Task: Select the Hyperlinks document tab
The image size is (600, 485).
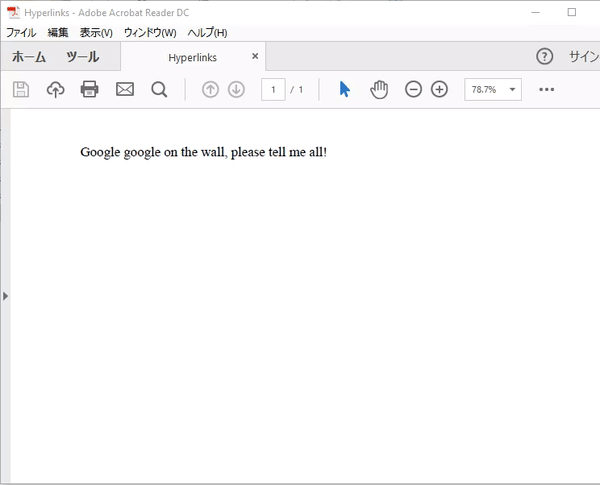Action: 192,57
